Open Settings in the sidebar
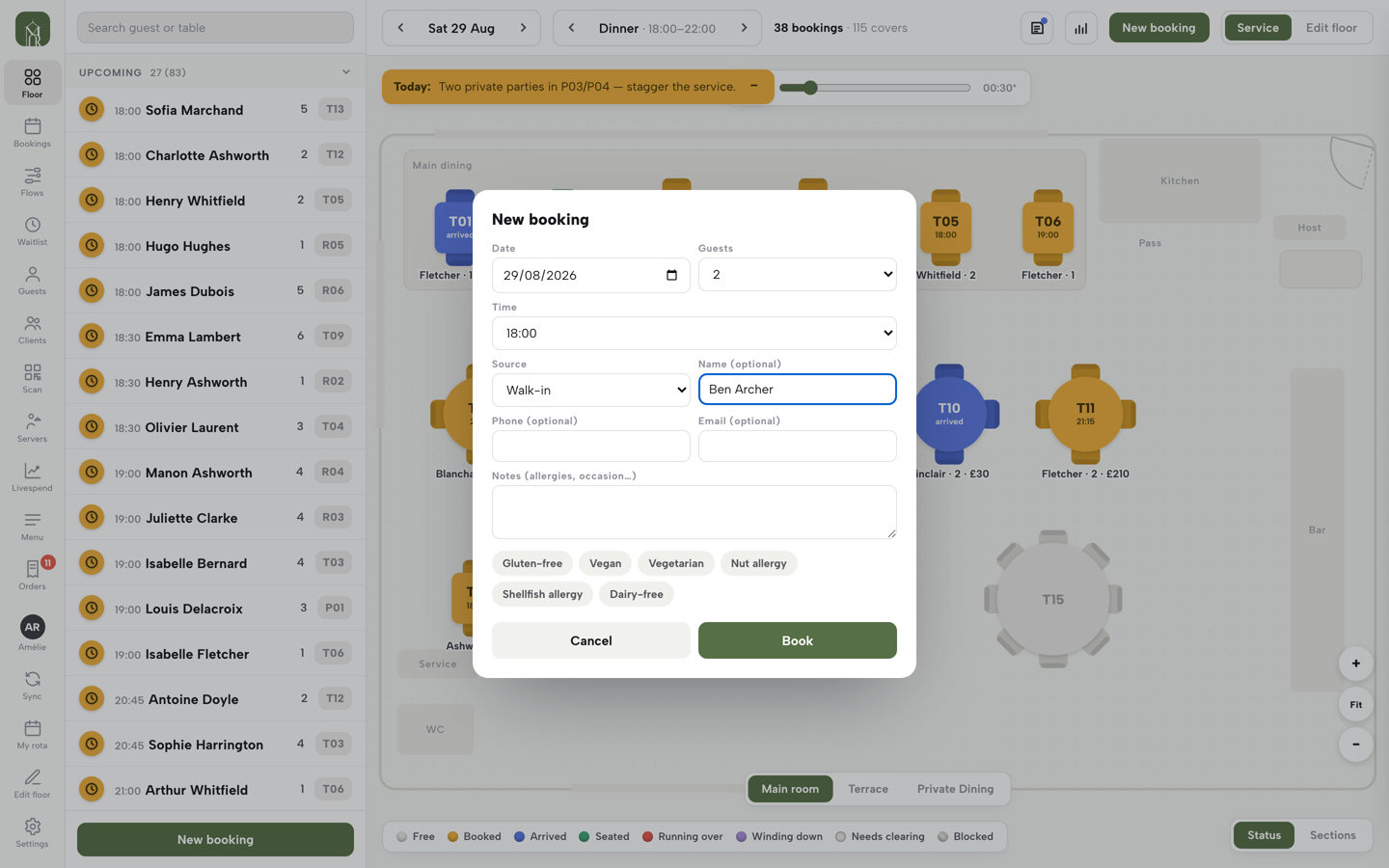The width and height of the screenshot is (1389, 868). [32, 832]
